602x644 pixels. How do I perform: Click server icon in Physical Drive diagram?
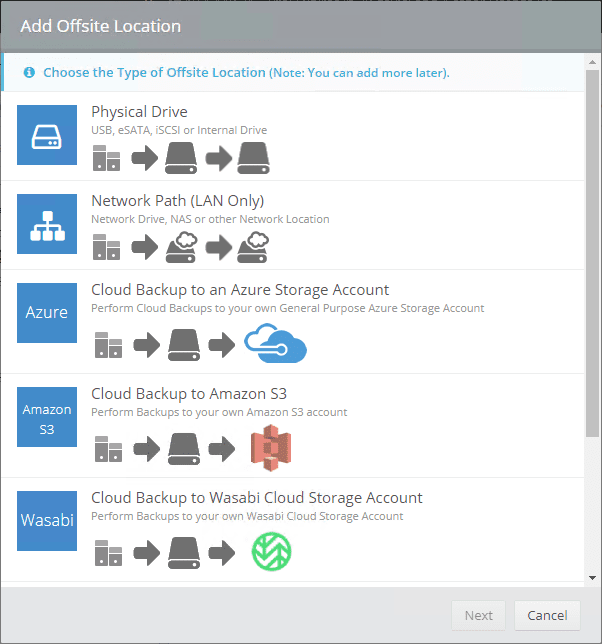106,158
